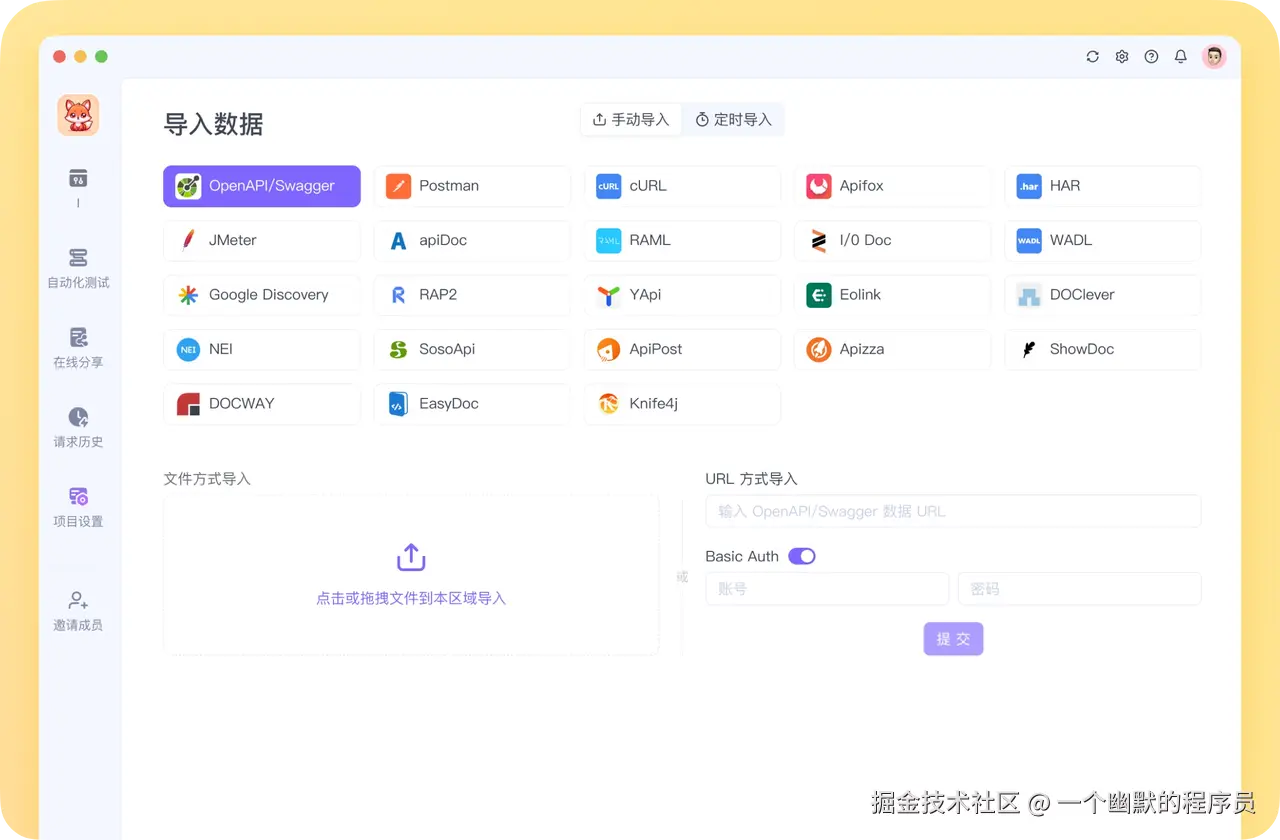Click the NEI icon
This screenshot has height=840, width=1280.
click(x=188, y=349)
